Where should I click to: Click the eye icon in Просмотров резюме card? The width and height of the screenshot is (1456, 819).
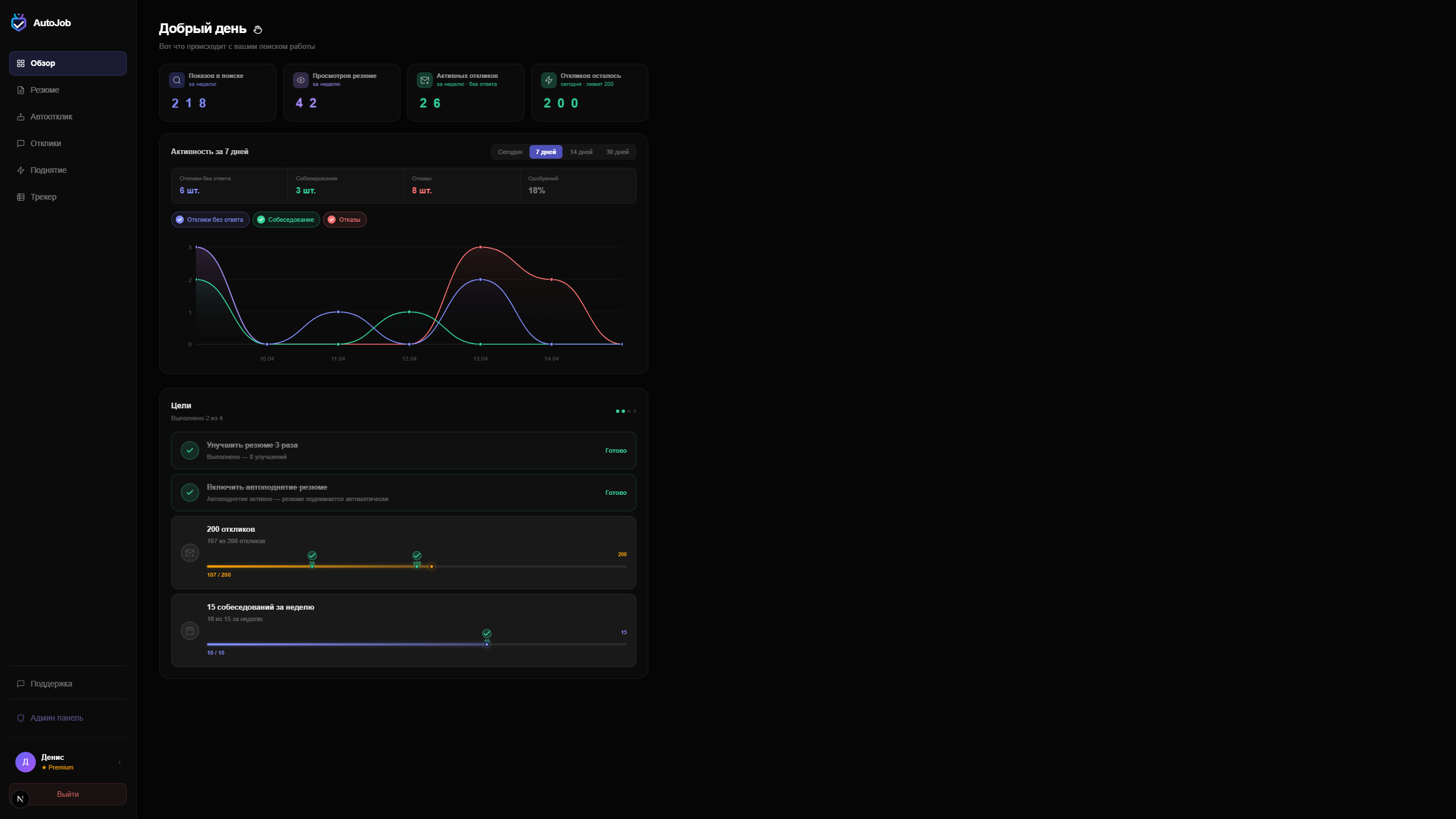(x=301, y=80)
